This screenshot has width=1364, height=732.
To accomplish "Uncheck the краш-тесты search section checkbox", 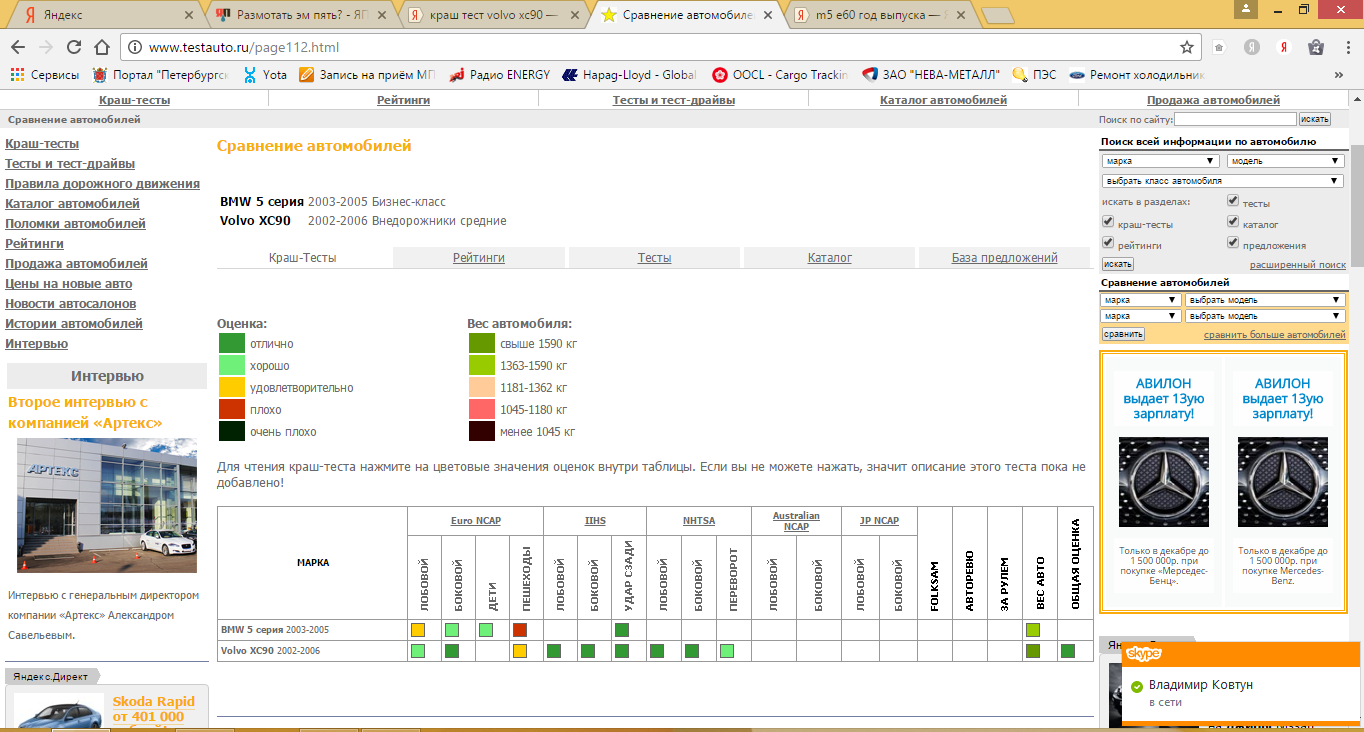I will tap(1108, 223).
